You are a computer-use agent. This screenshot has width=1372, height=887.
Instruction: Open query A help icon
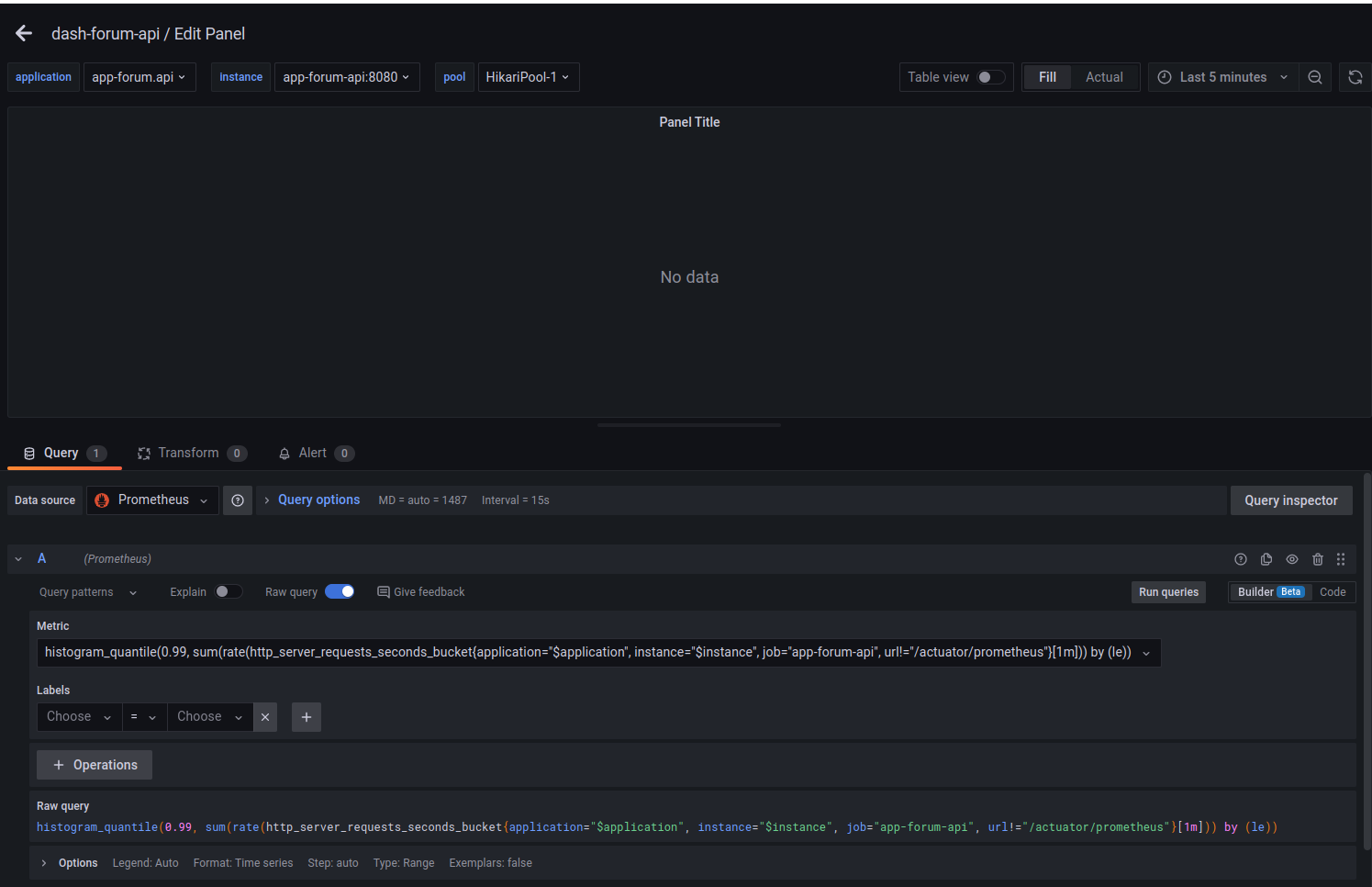[1241, 559]
